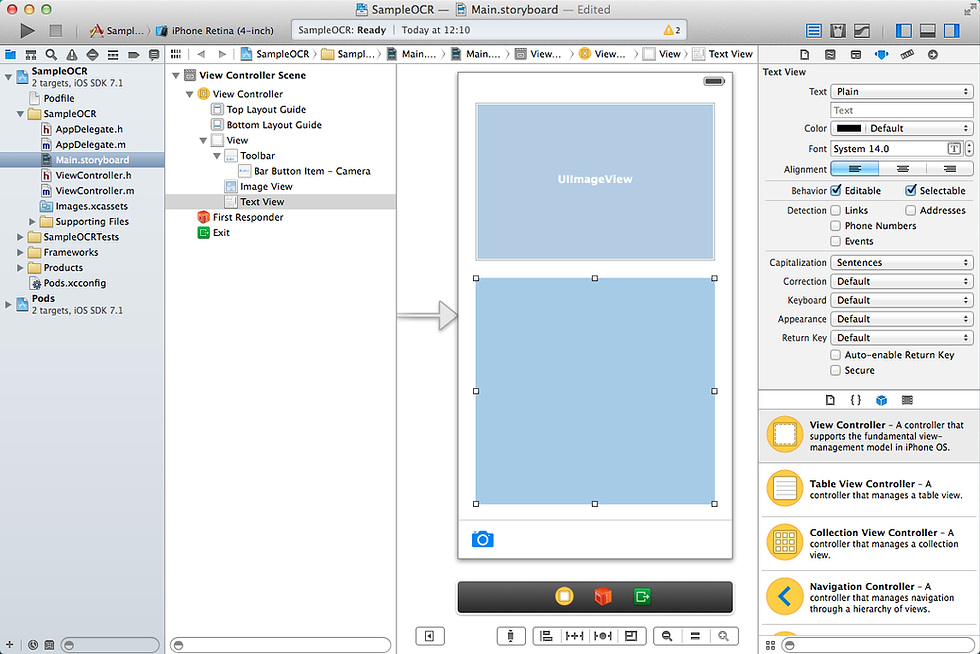Open the Symbol navigator
Image resolution: width=980 pixels, height=654 pixels.
(x=31, y=54)
